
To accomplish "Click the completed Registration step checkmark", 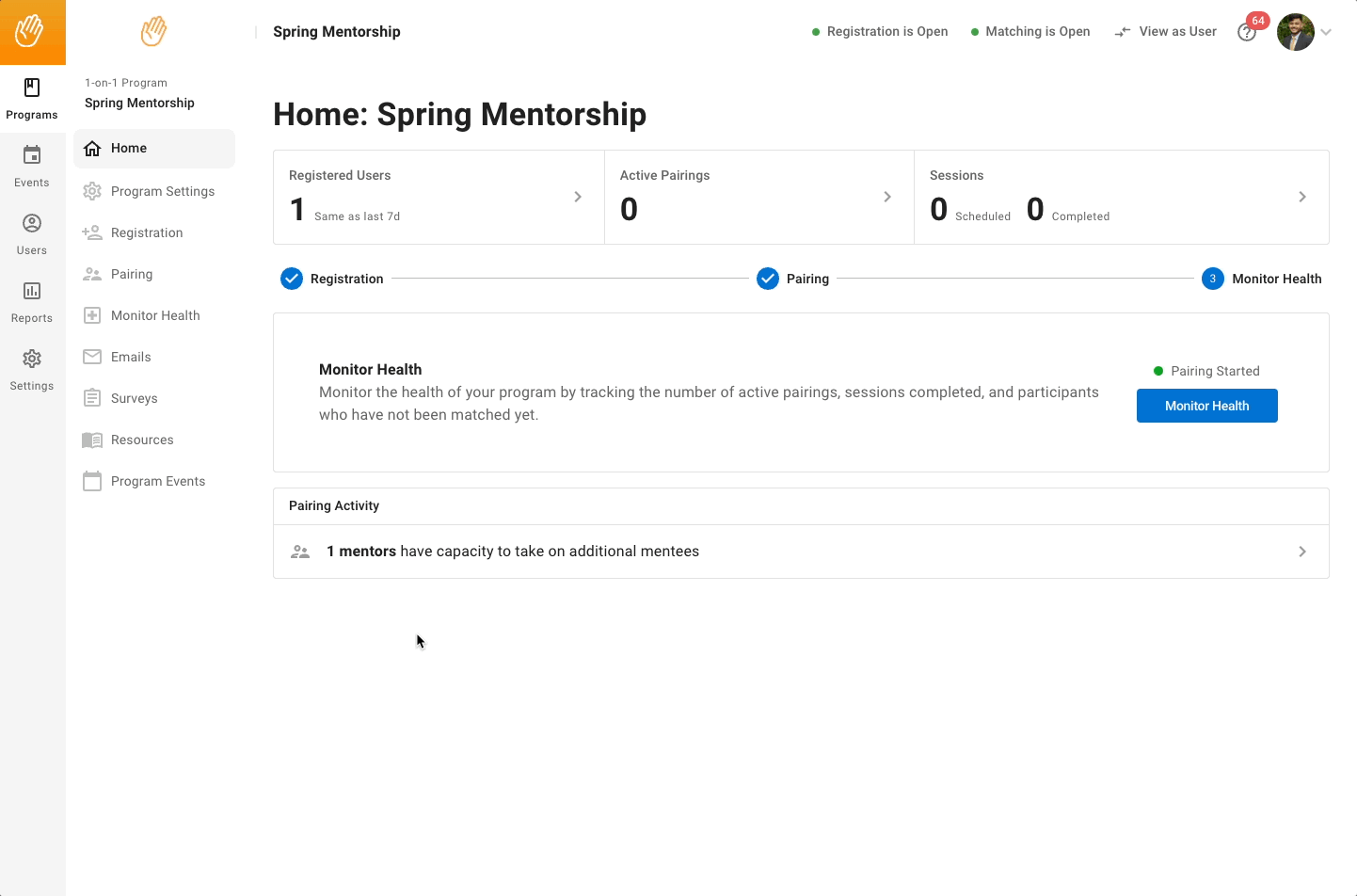I will point(292,279).
